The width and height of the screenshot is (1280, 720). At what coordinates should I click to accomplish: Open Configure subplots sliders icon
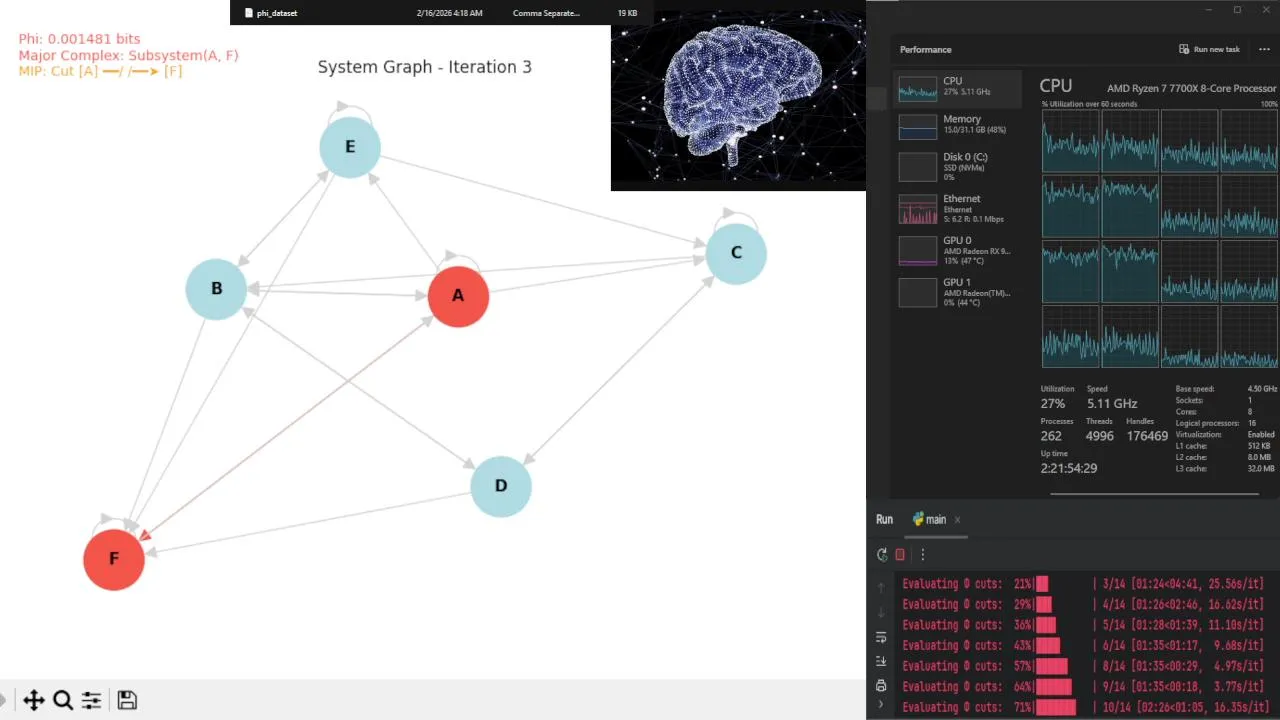coord(91,700)
